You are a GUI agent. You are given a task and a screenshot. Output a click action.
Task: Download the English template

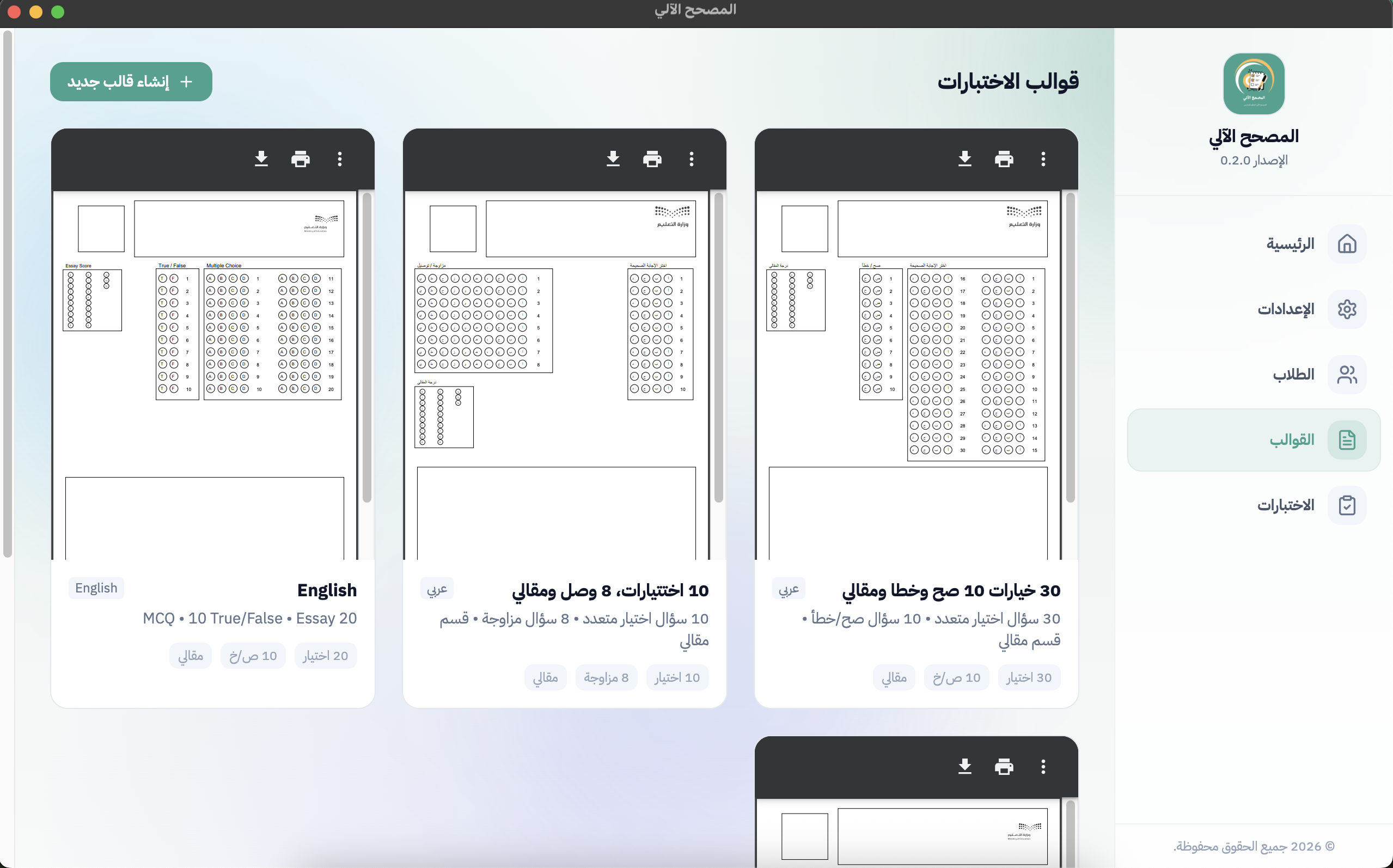pyautogui.click(x=262, y=159)
